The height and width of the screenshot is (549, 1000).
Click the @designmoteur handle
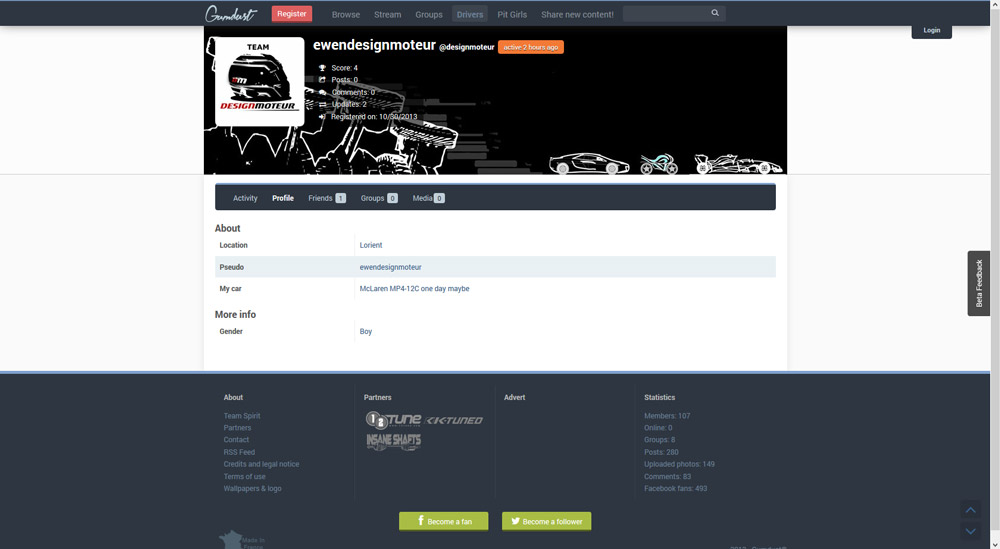[467, 47]
